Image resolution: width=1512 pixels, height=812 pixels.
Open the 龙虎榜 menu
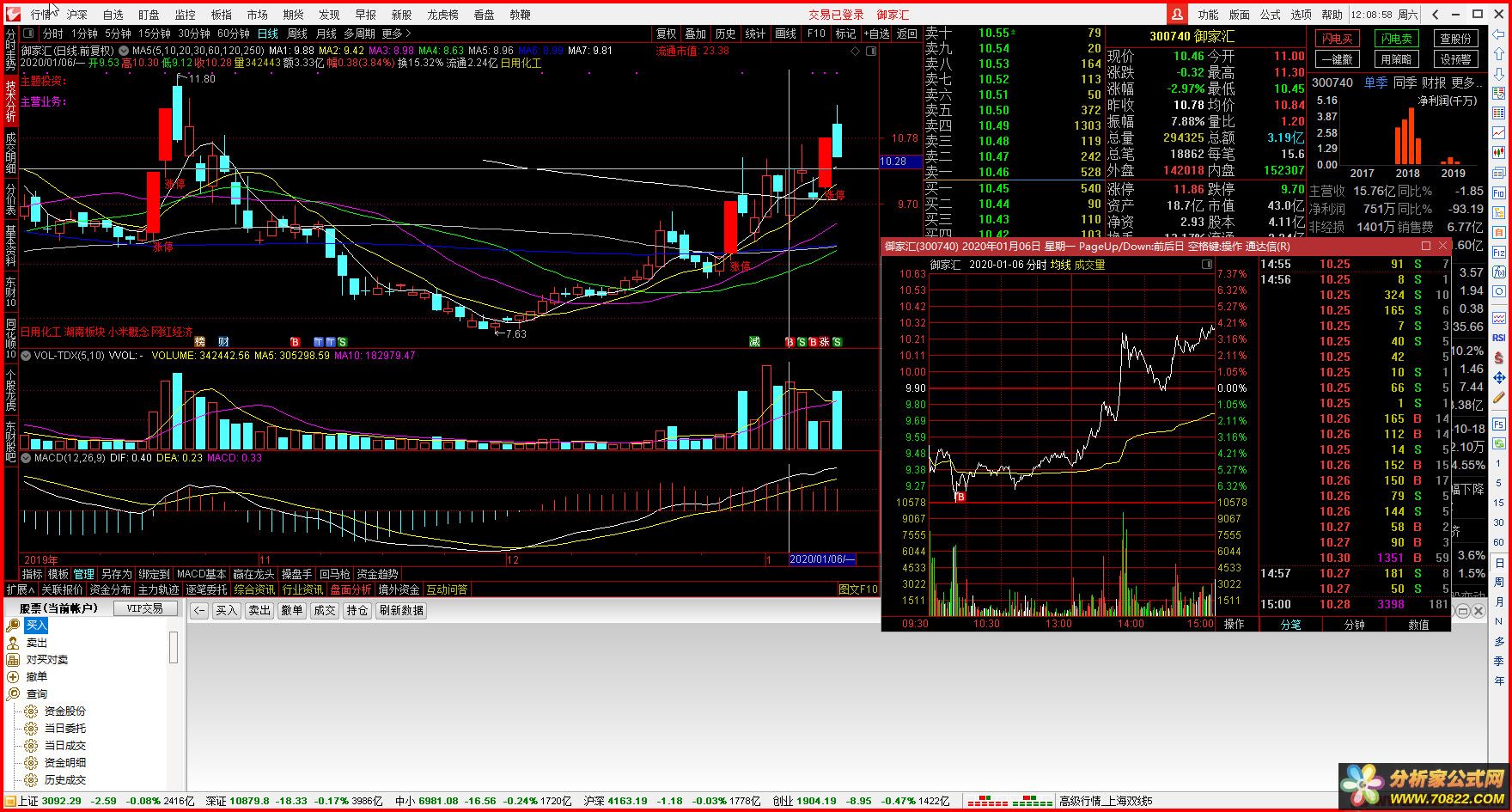442,15
